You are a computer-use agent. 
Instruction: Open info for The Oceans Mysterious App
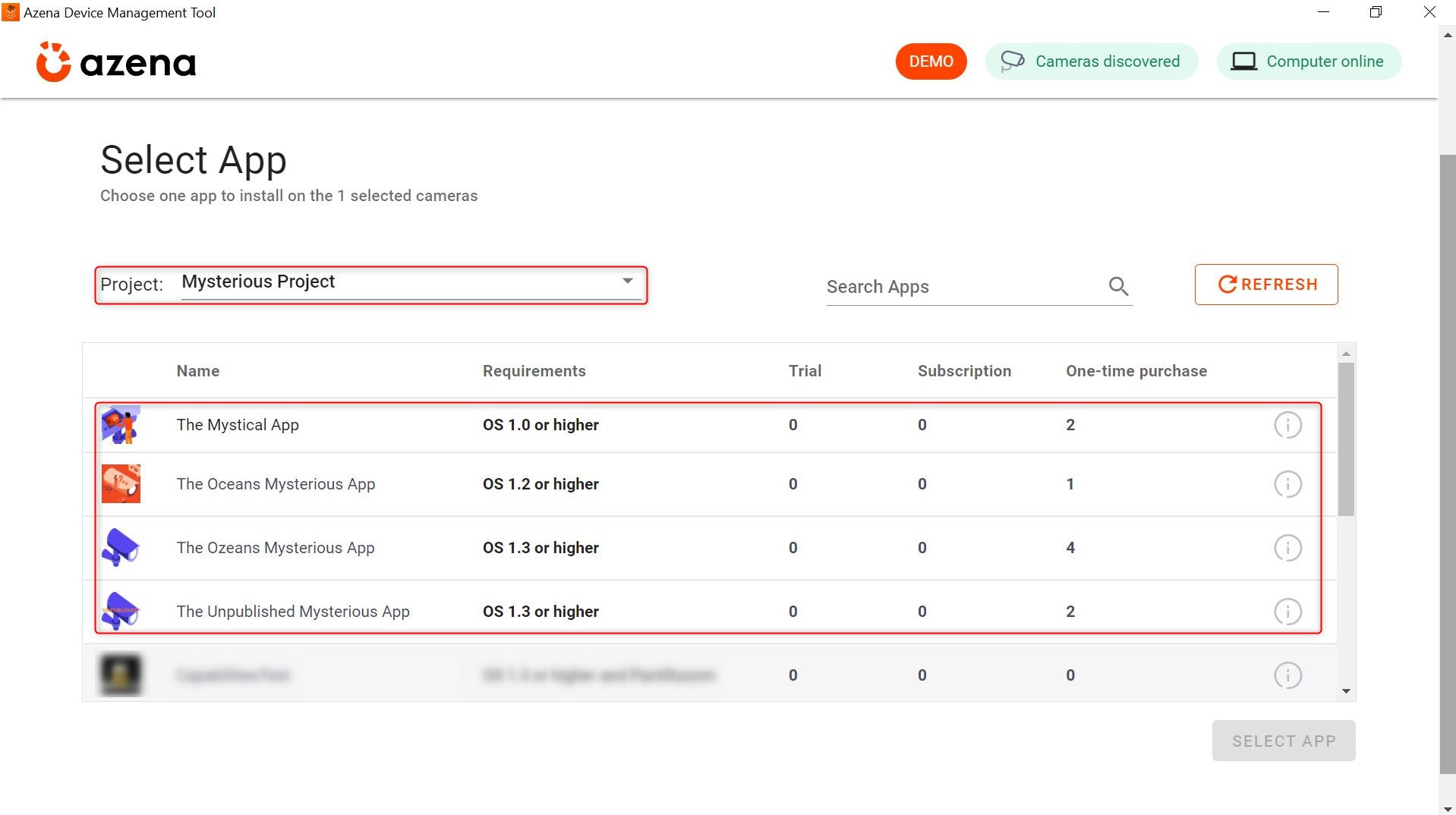(x=1287, y=484)
